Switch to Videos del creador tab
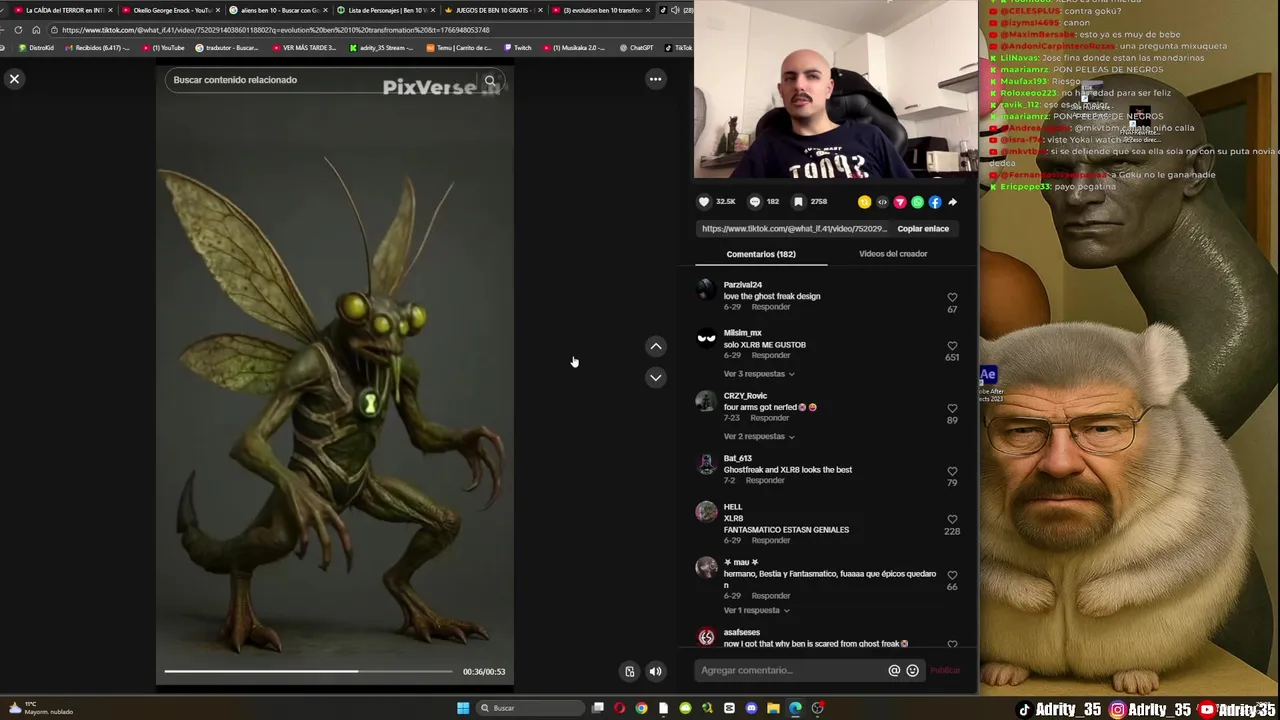This screenshot has height=720, width=1280. (x=893, y=254)
